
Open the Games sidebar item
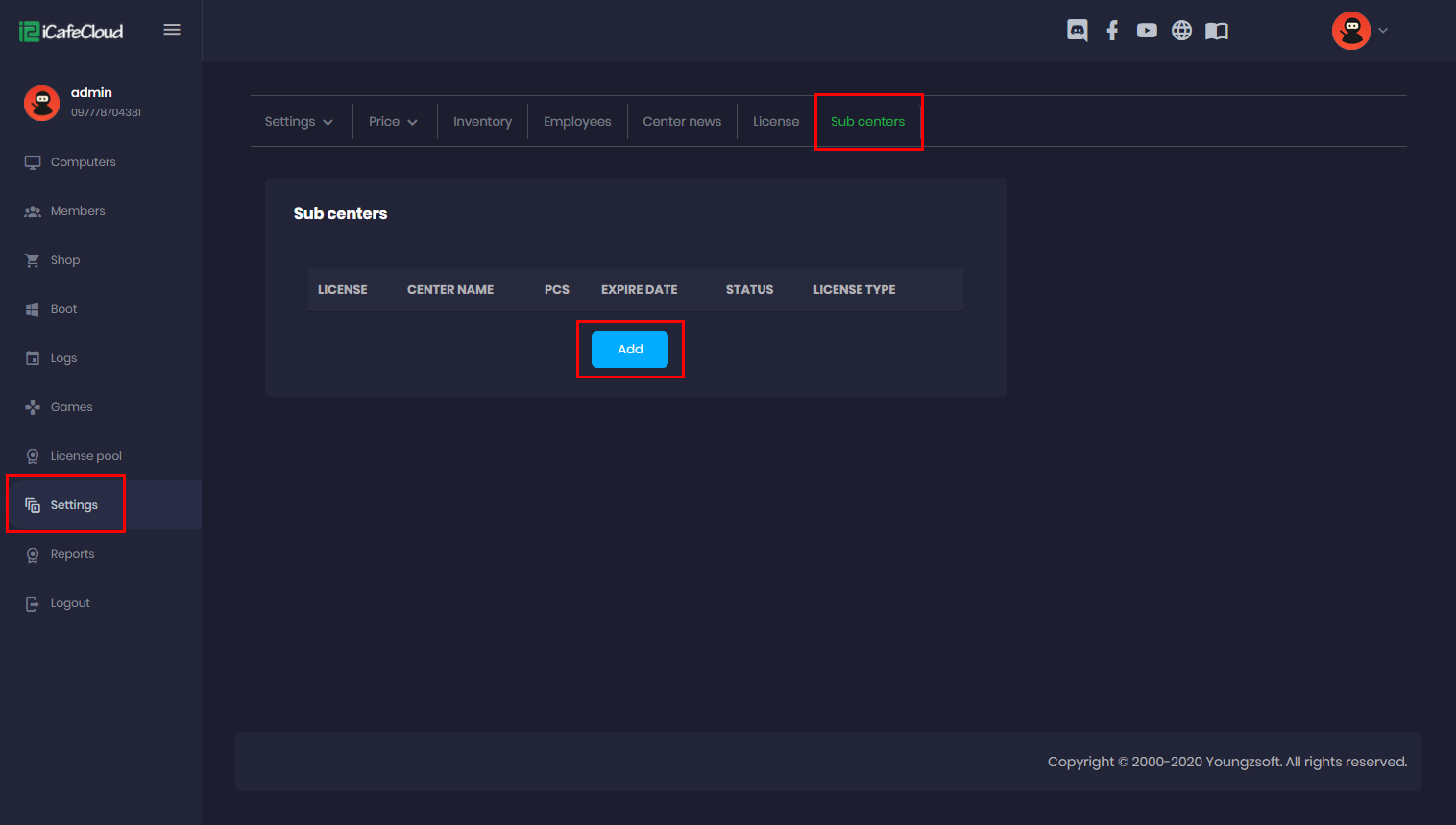[71, 407]
